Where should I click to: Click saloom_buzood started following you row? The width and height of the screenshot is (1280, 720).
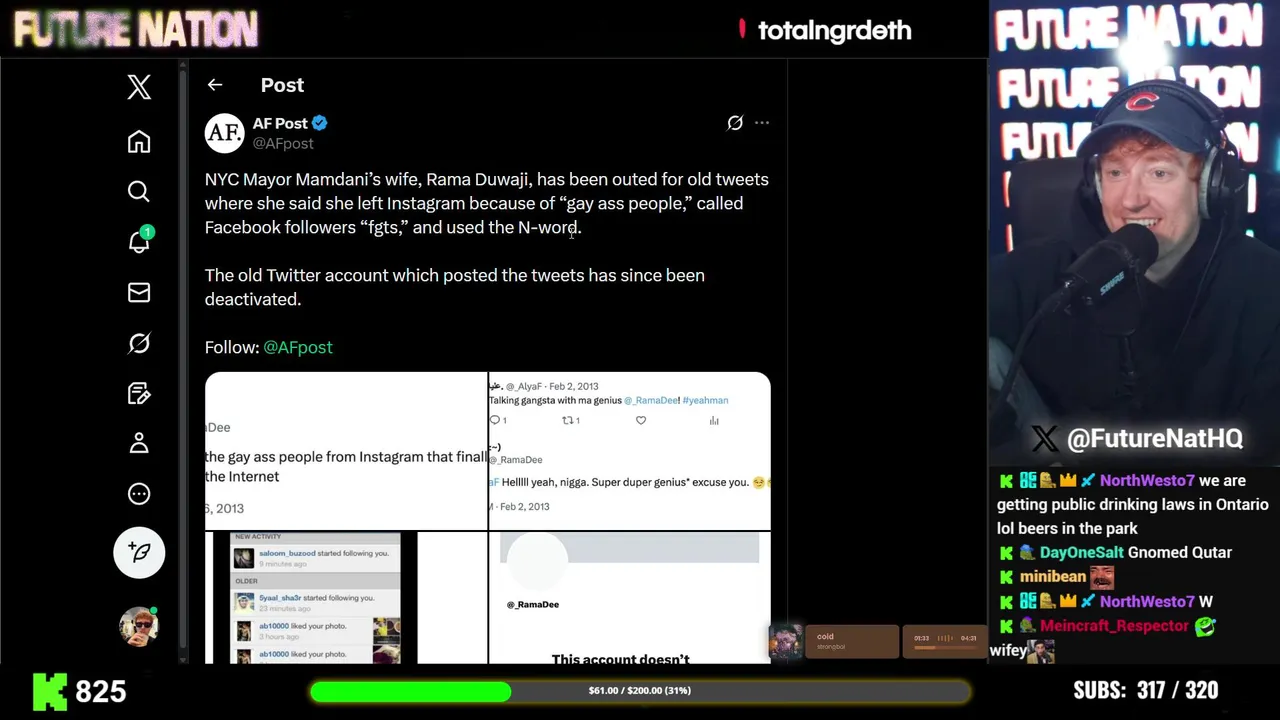tap(317, 557)
